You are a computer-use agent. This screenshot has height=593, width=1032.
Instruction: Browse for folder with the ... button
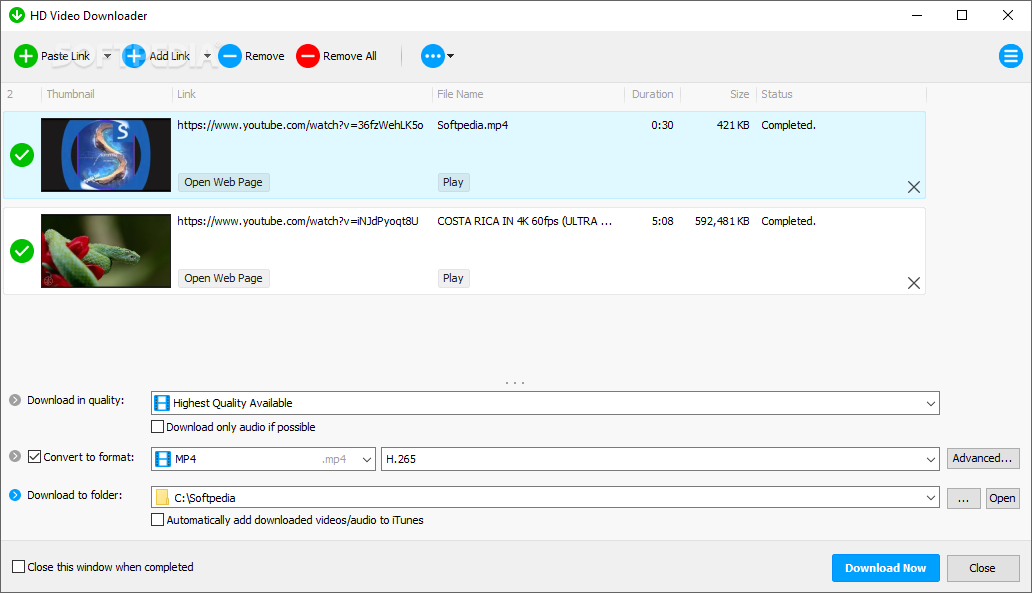pos(964,498)
